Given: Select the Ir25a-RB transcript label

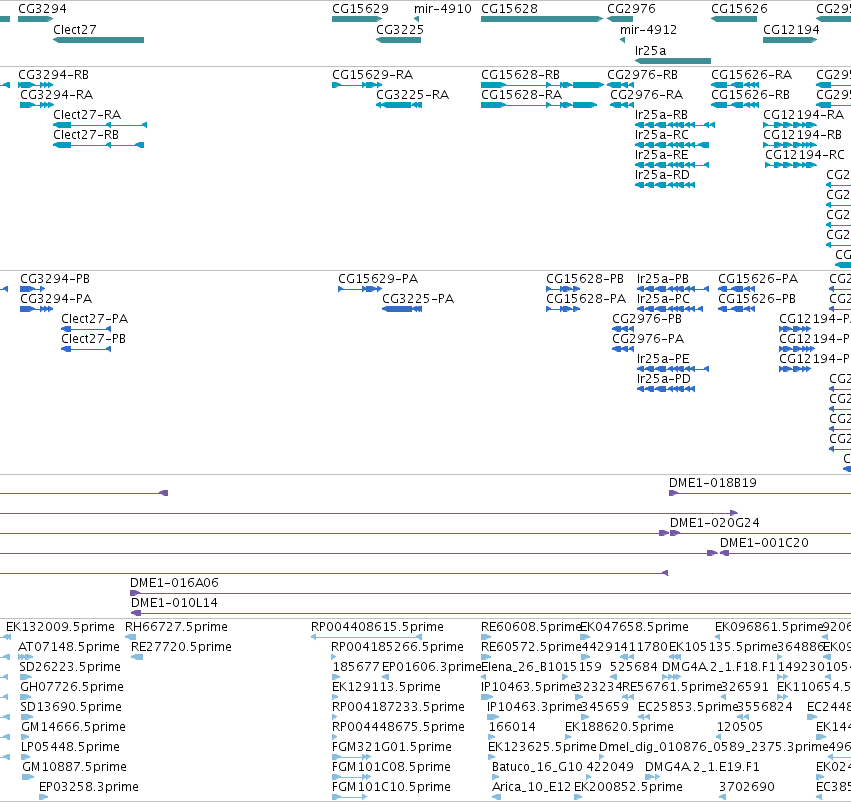Looking at the screenshot, I should tap(661, 115).
